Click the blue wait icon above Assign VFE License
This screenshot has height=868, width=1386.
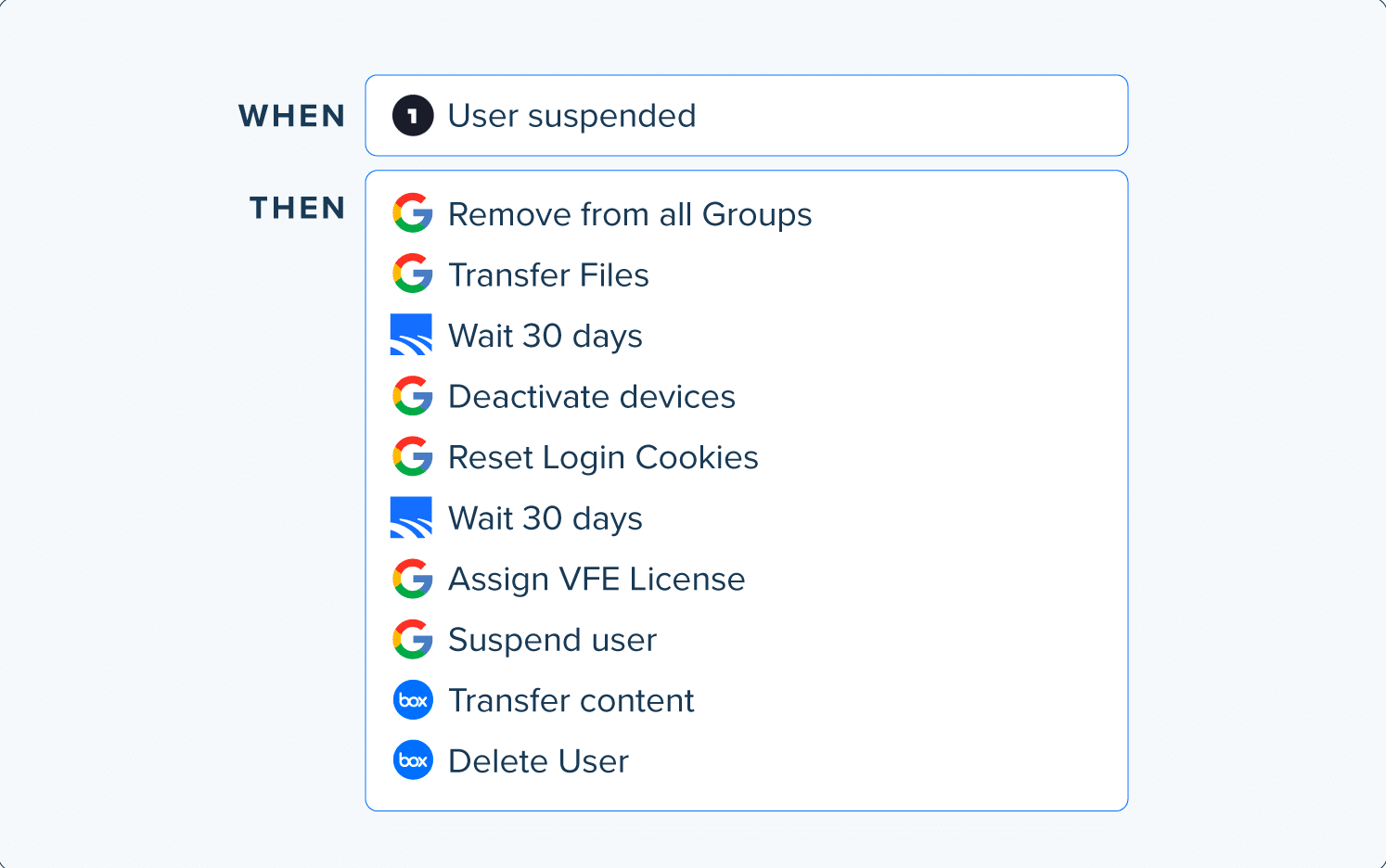[x=411, y=517]
